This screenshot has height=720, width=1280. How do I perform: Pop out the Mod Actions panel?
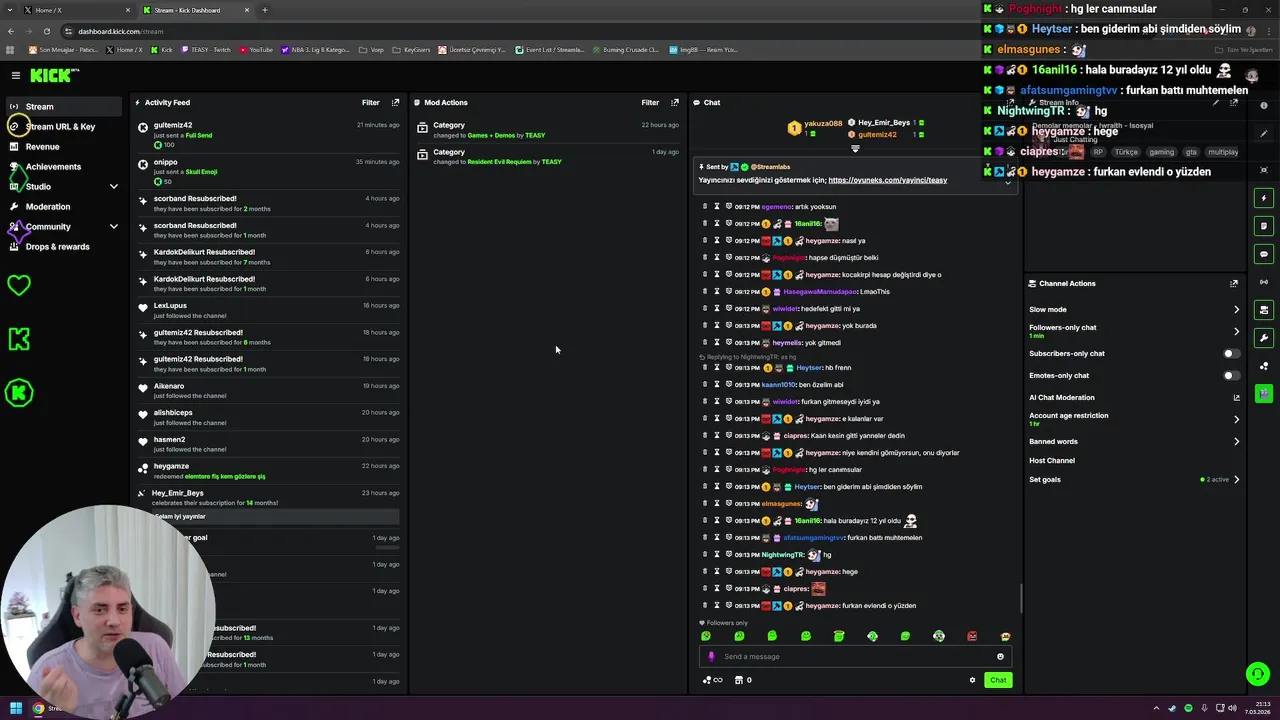pyautogui.click(x=675, y=102)
